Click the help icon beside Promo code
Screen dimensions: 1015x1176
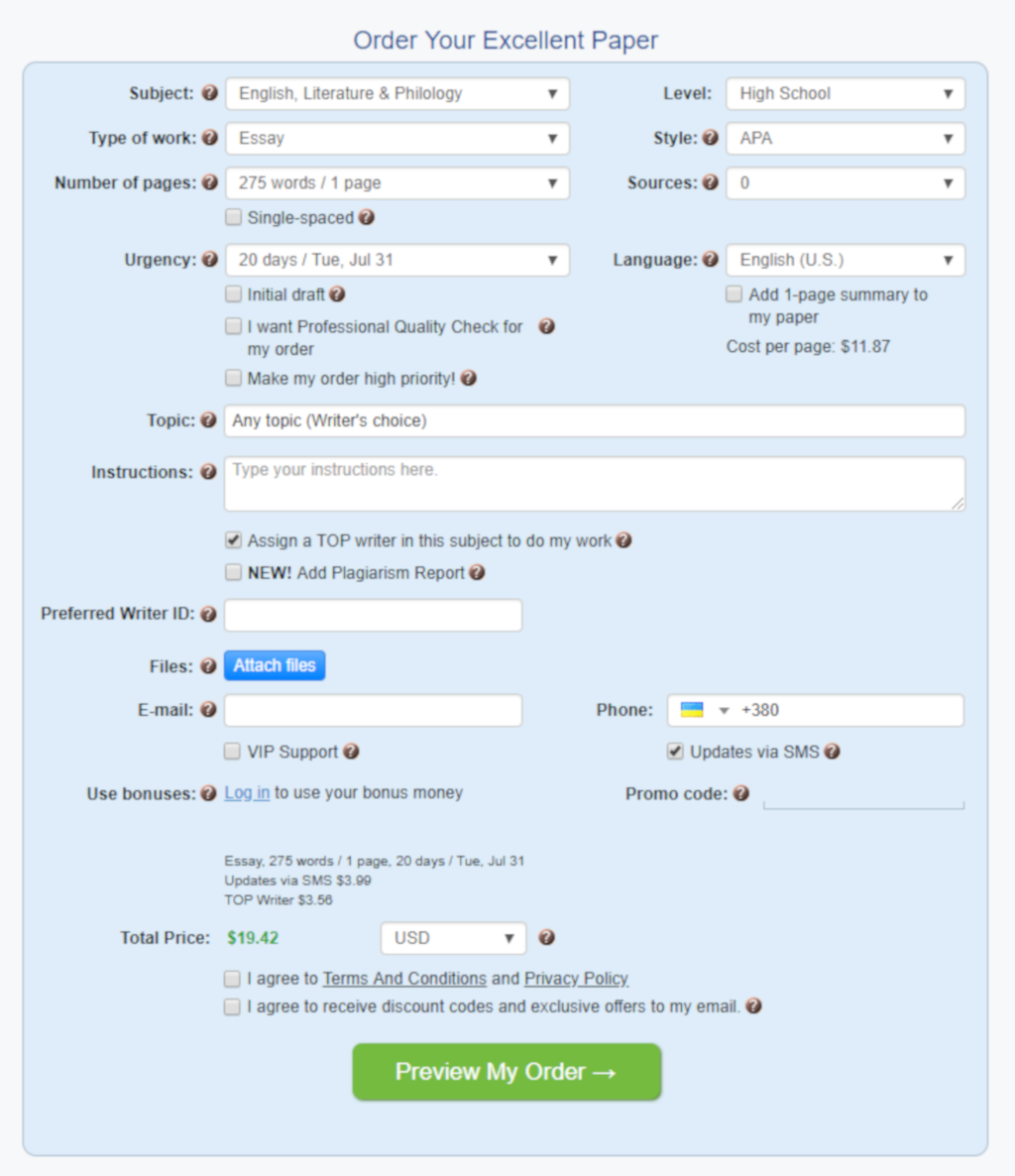click(x=741, y=793)
